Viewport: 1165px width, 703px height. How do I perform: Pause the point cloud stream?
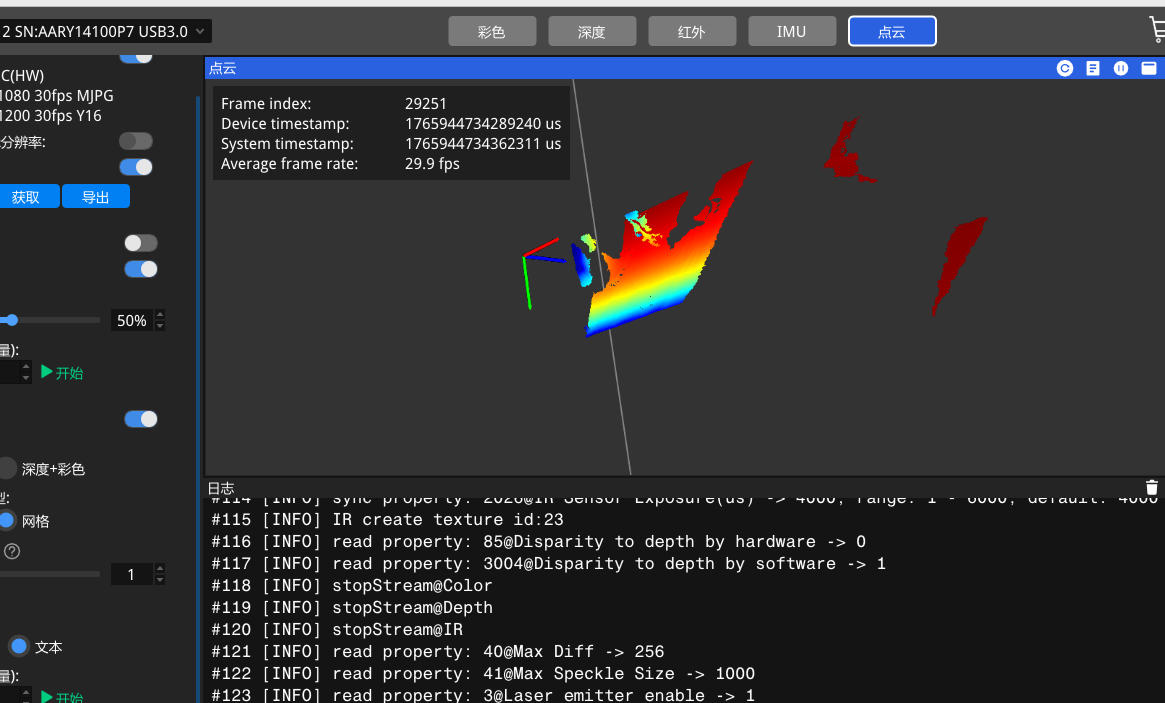click(x=1121, y=68)
